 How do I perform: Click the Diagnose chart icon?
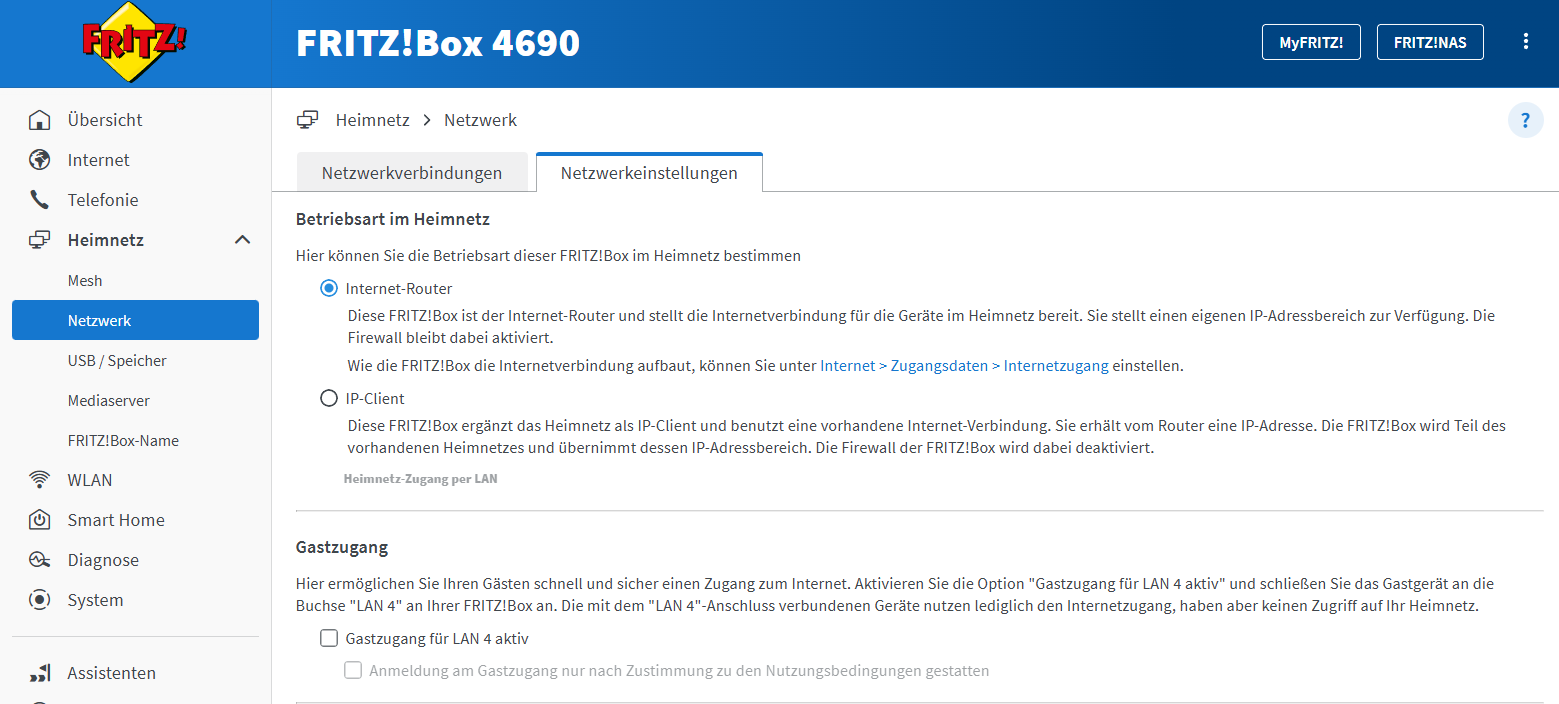40,560
